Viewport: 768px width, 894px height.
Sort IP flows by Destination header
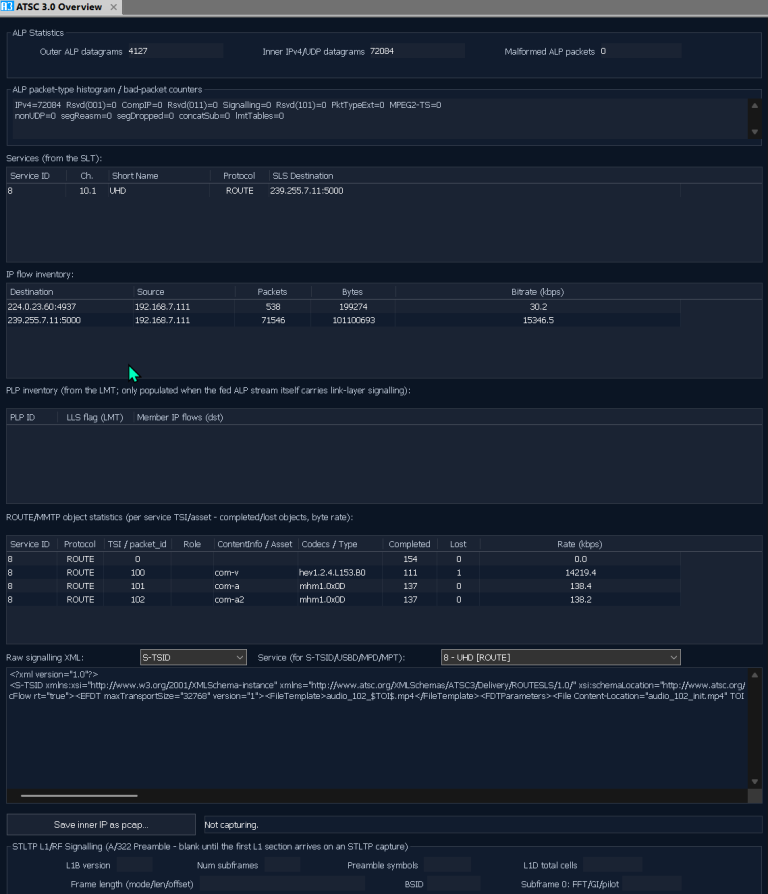[x=70, y=291]
